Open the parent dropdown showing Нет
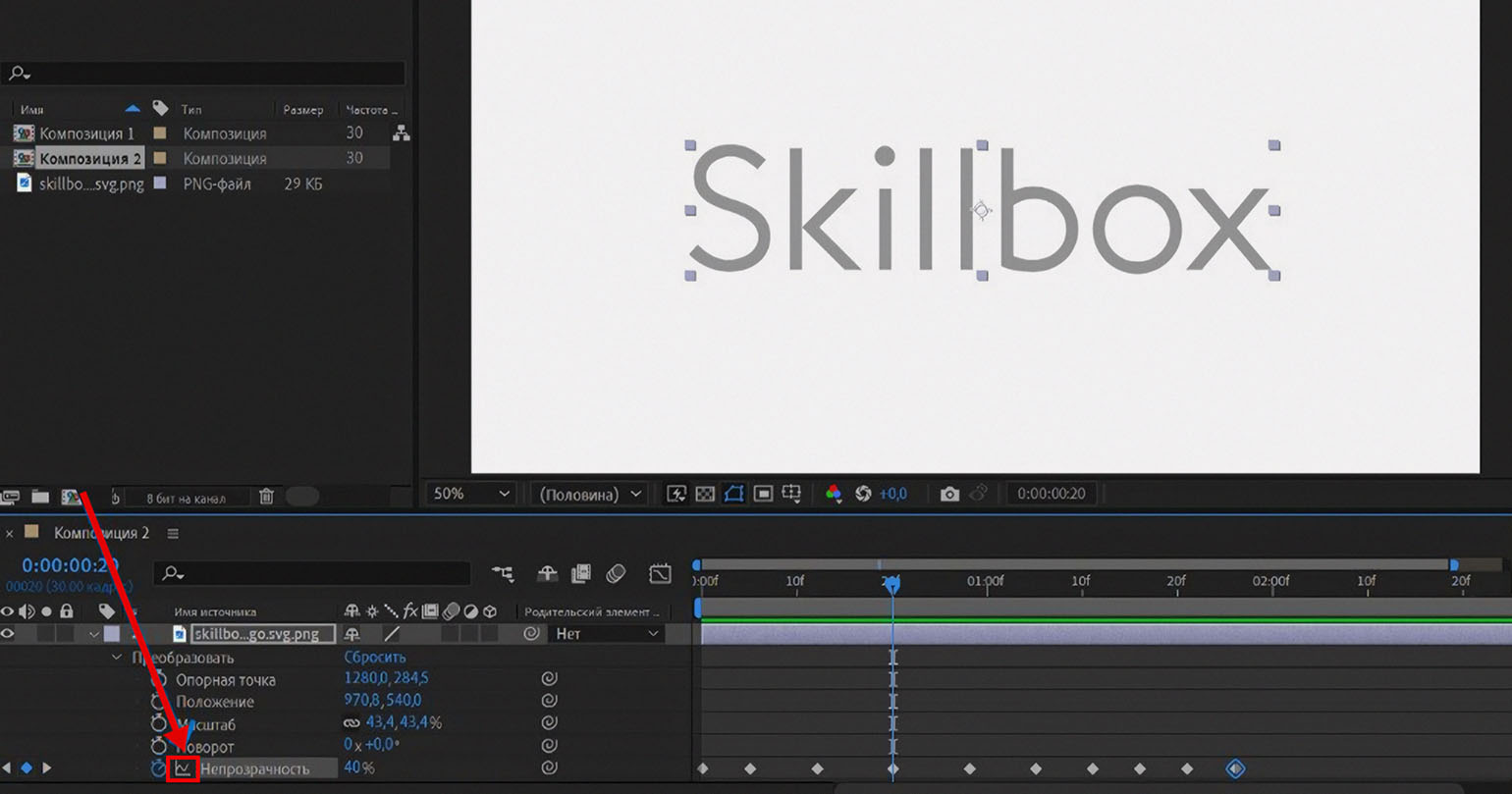The width and height of the screenshot is (1512, 794). (608, 634)
